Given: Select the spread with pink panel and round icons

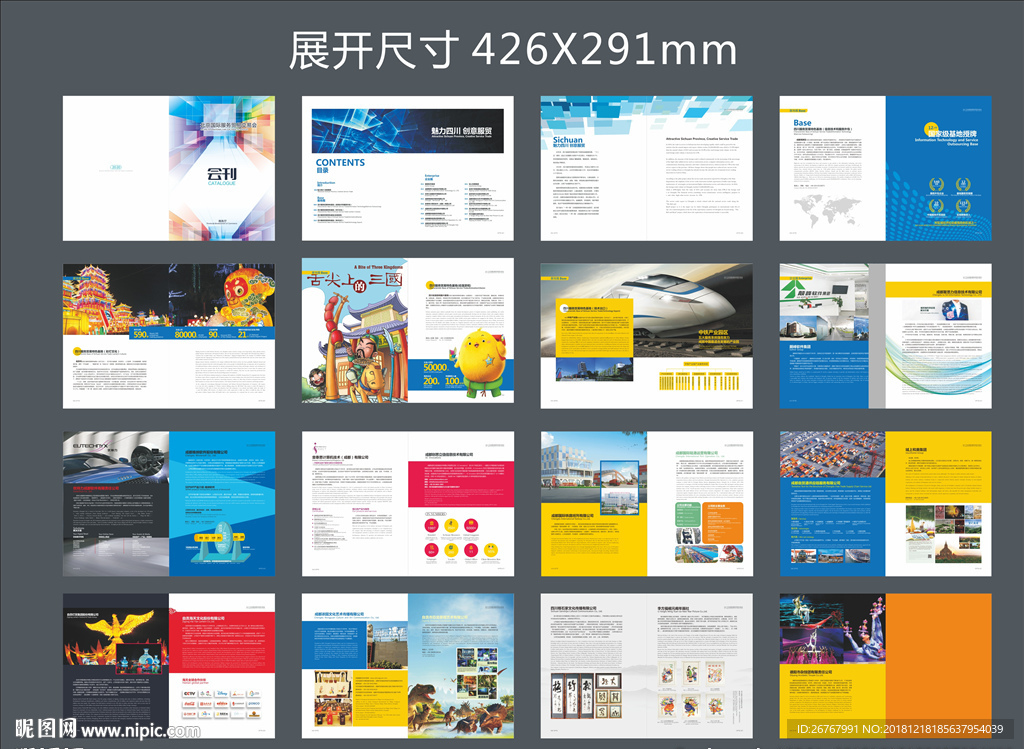Looking at the screenshot, I should pos(408,503).
